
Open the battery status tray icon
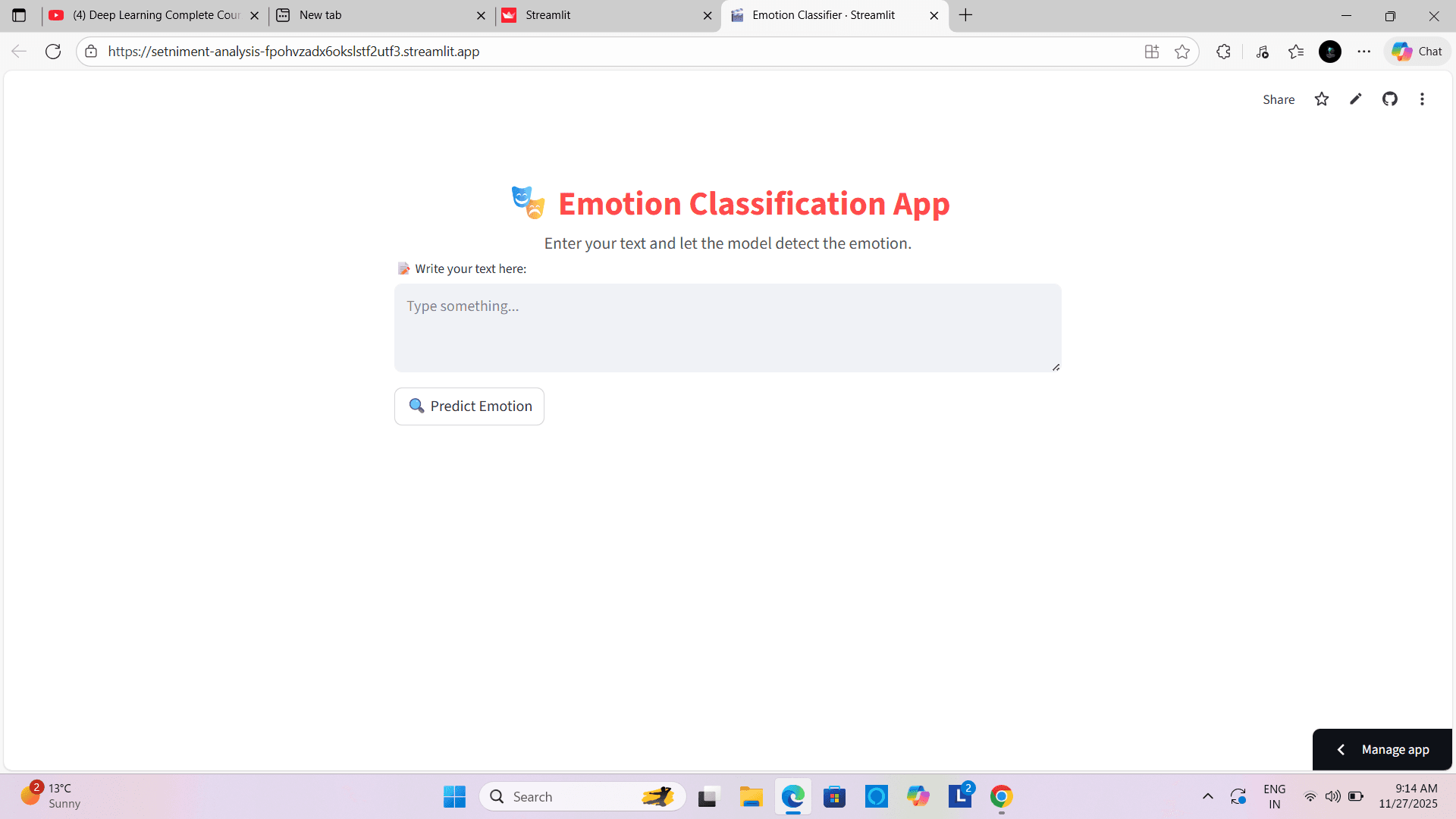(1356, 796)
